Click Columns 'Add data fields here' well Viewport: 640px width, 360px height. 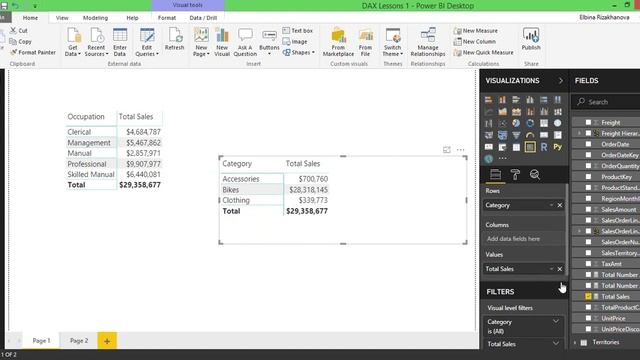[x=523, y=239]
